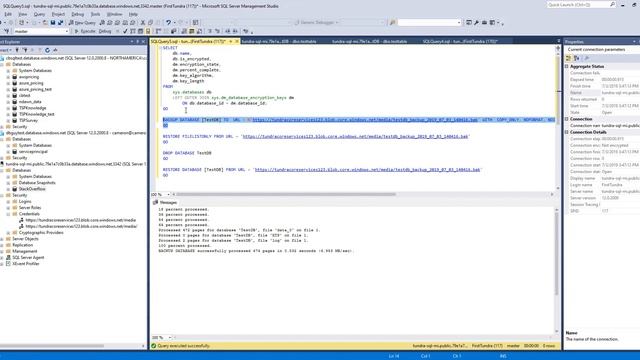Select the SQL Server Agent tree node

coord(28,258)
